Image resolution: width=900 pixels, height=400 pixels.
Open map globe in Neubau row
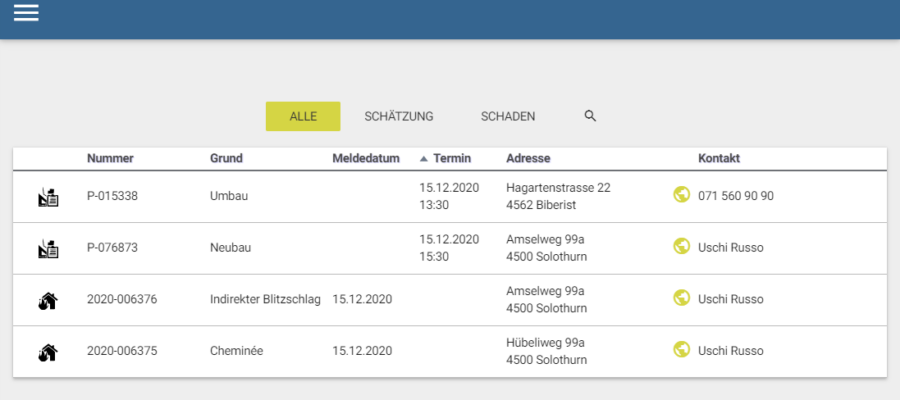pos(682,246)
